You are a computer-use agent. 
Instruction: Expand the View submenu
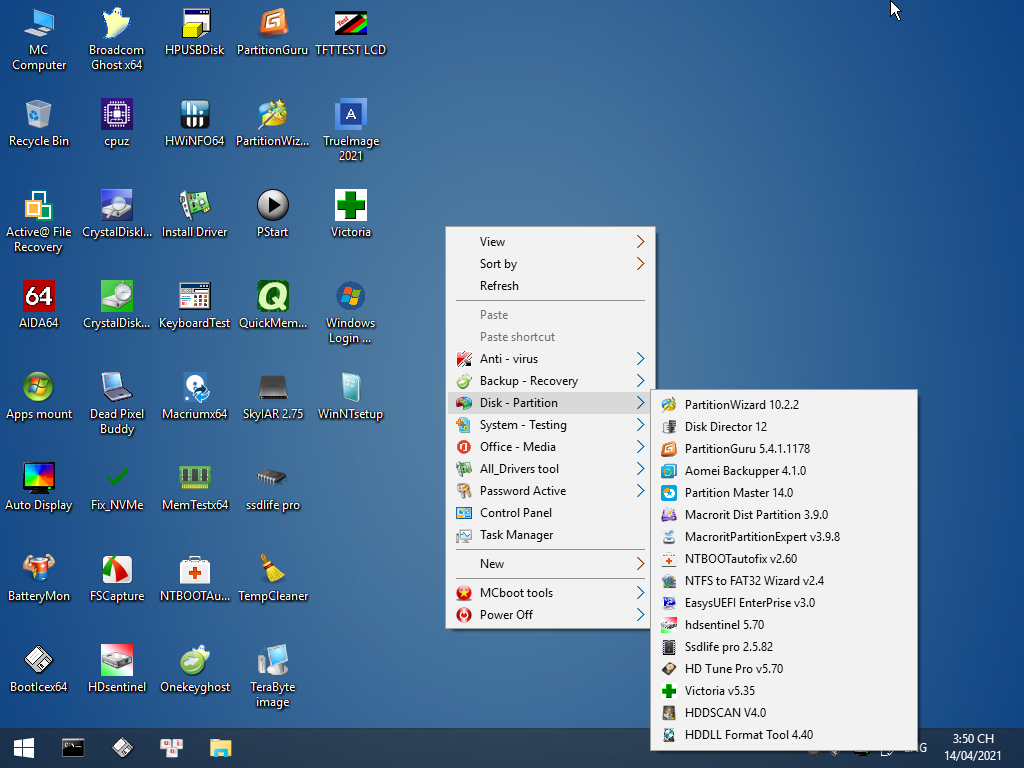pos(550,242)
